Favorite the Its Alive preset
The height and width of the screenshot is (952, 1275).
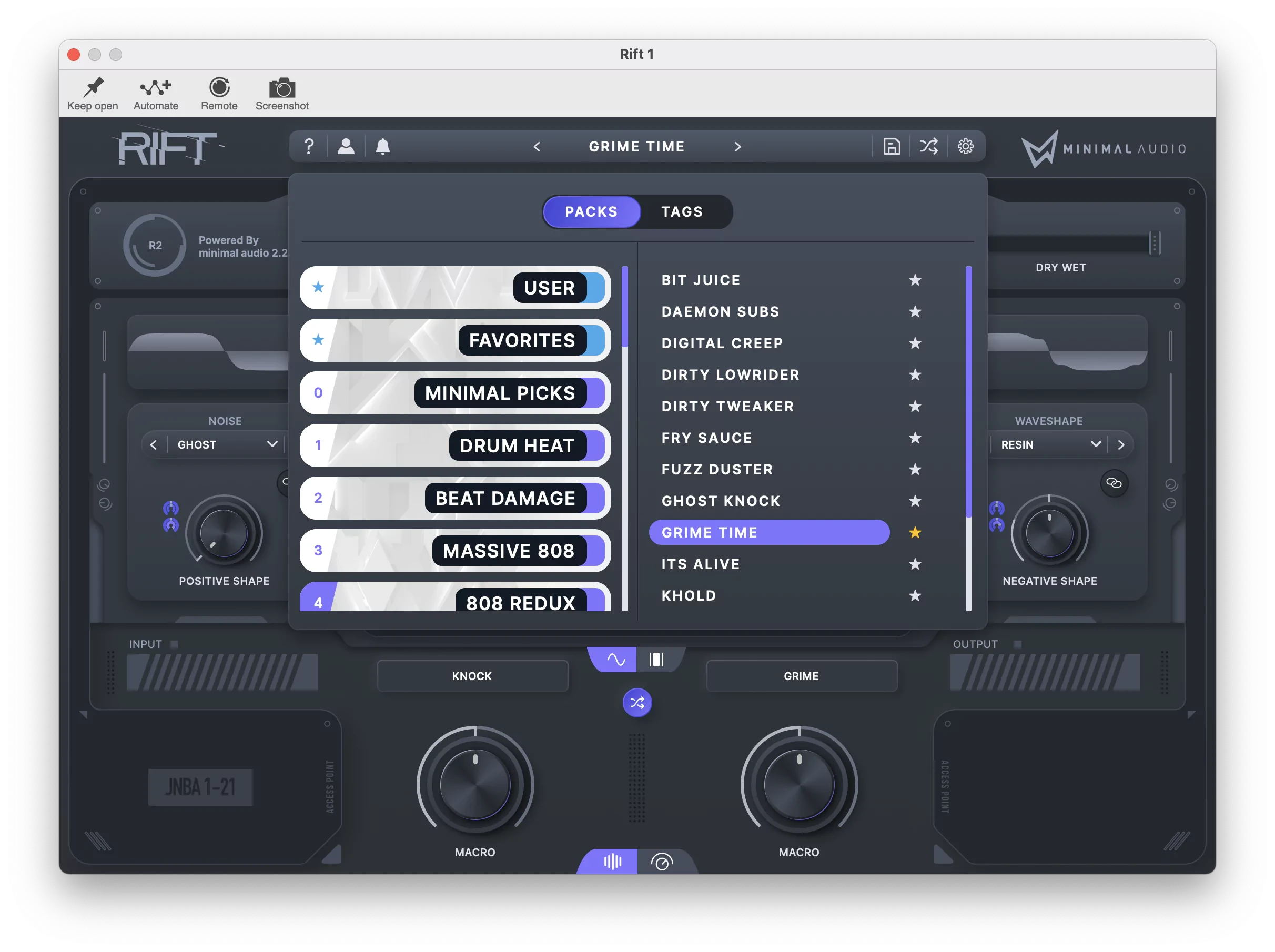pyautogui.click(x=914, y=564)
